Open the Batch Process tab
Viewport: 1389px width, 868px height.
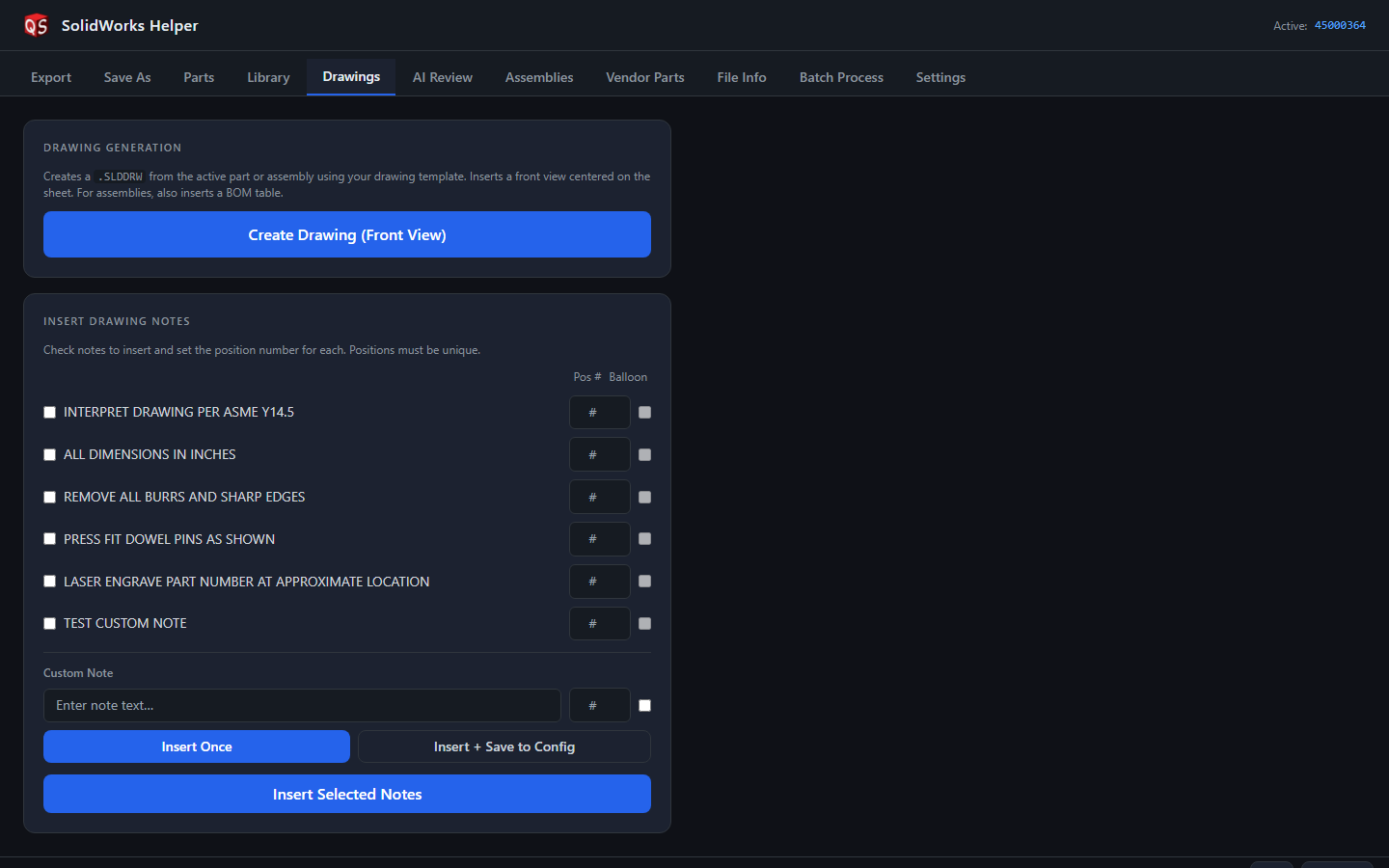pos(841,77)
